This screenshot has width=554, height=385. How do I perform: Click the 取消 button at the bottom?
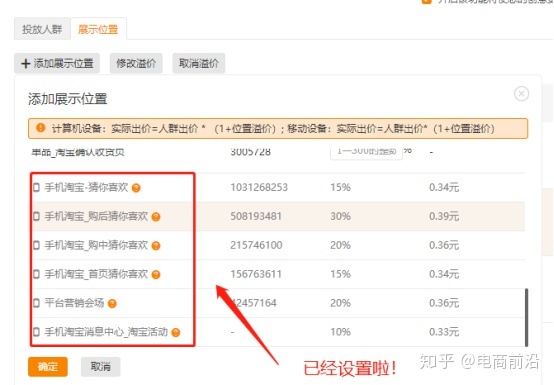click(x=101, y=367)
